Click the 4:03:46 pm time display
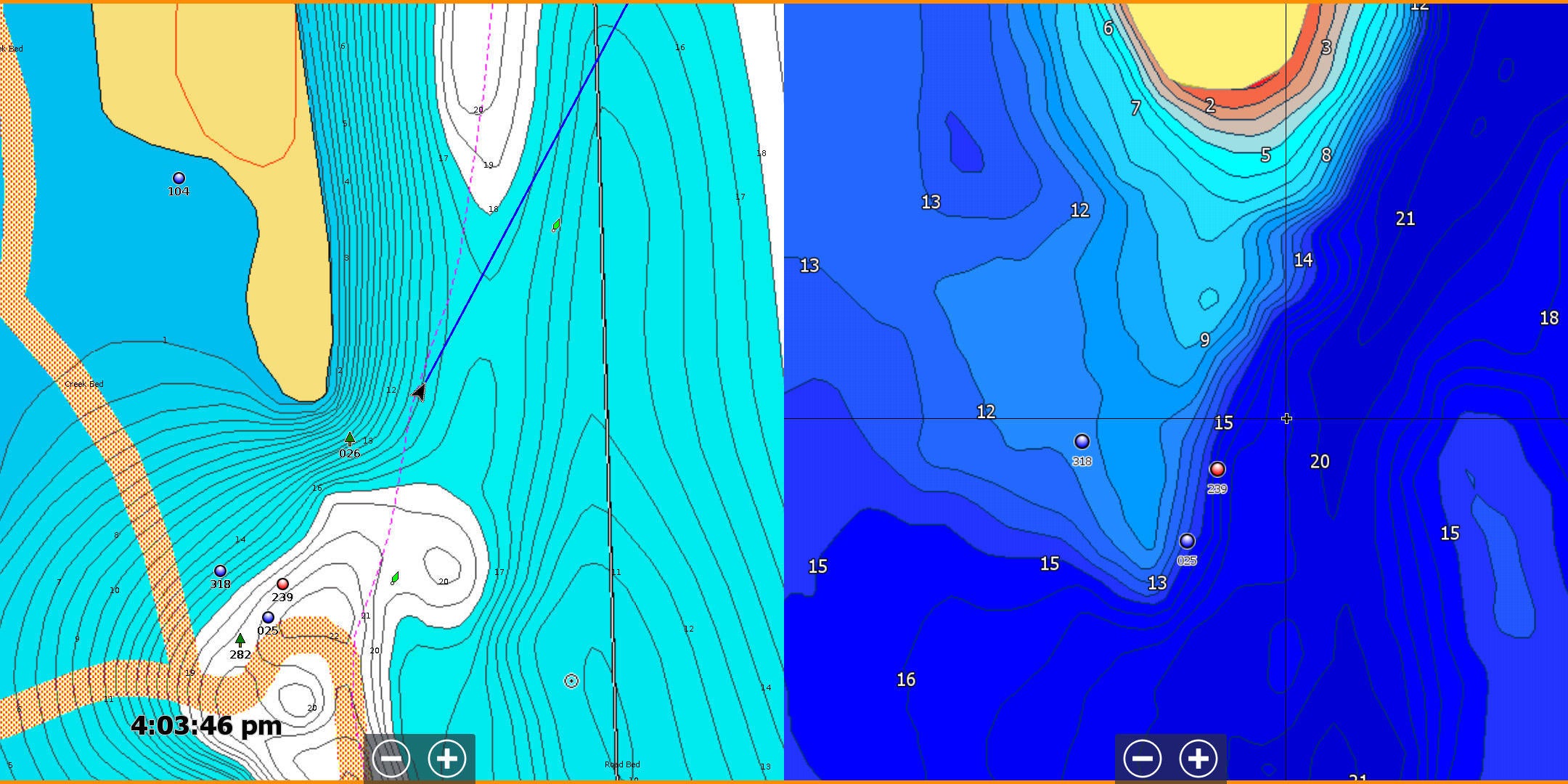The height and width of the screenshot is (784, 1568). [x=207, y=725]
